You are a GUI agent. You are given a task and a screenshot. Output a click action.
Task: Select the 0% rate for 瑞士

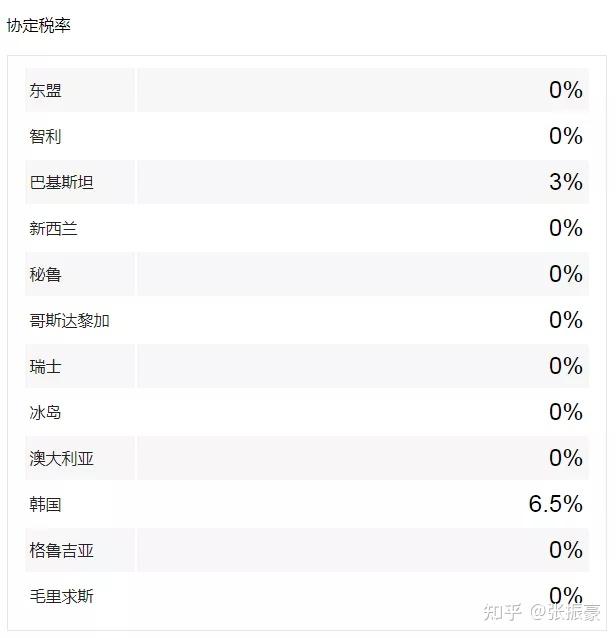coord(565,366)
